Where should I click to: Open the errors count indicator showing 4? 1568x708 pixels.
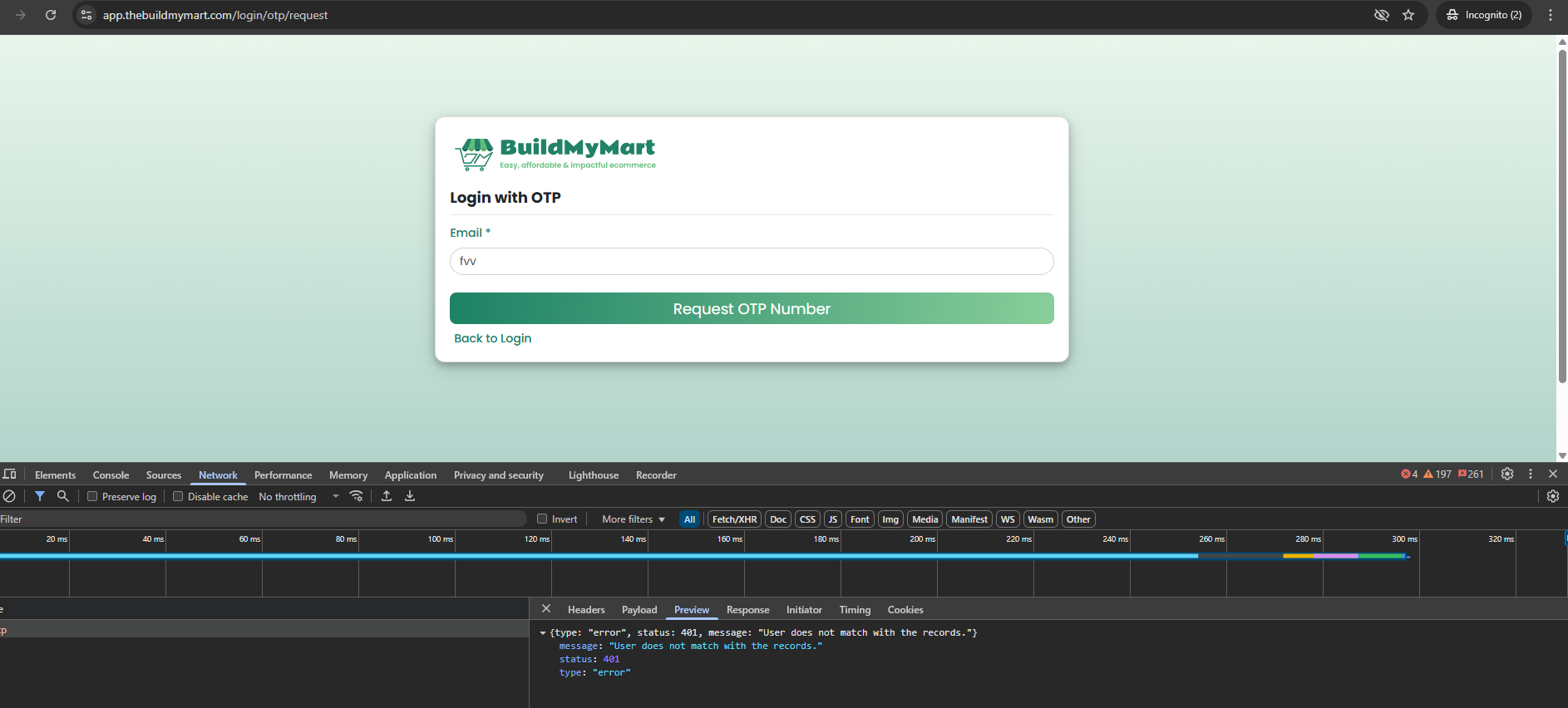(x=1409, y=474)
